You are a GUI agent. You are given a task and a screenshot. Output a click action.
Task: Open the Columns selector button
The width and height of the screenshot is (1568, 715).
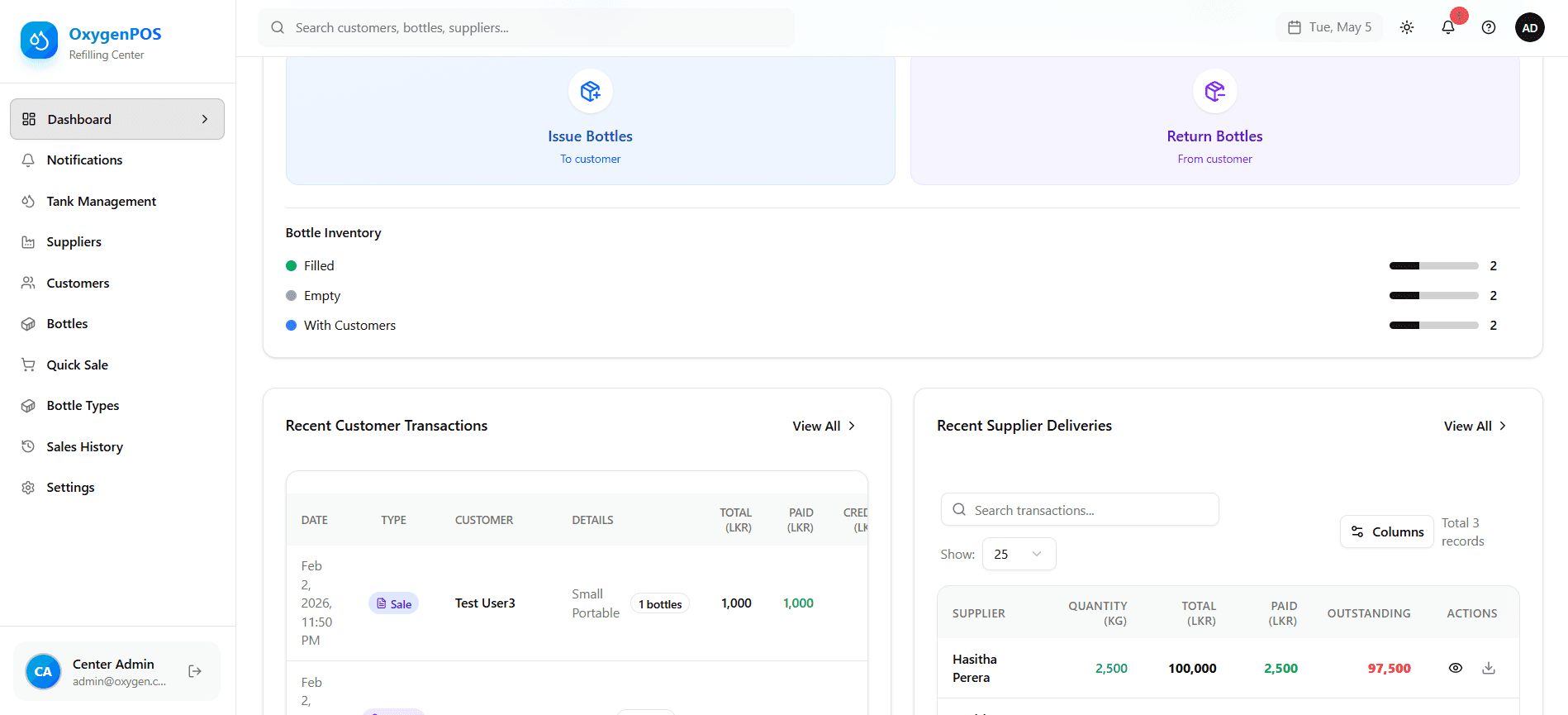[1387, 532]
